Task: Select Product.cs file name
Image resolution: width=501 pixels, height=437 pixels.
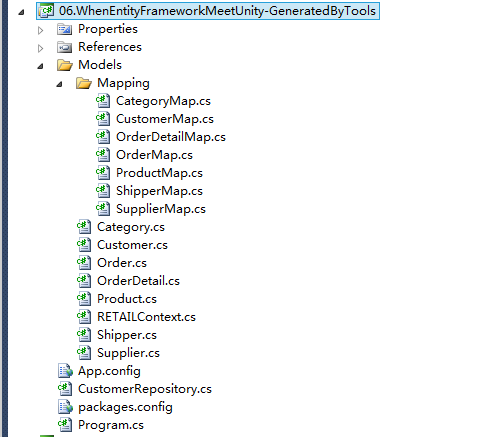Action: tap(127, 299)
